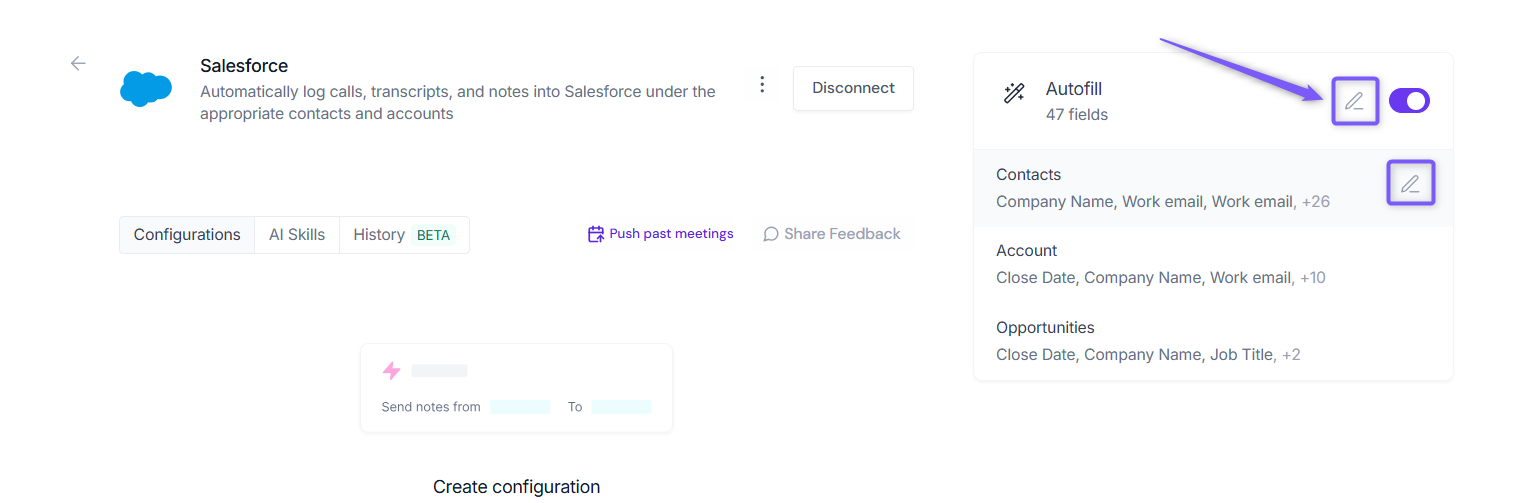Click the Send notes configuration card
This screenshot has height=503, width=1515.
pos(516,388)
